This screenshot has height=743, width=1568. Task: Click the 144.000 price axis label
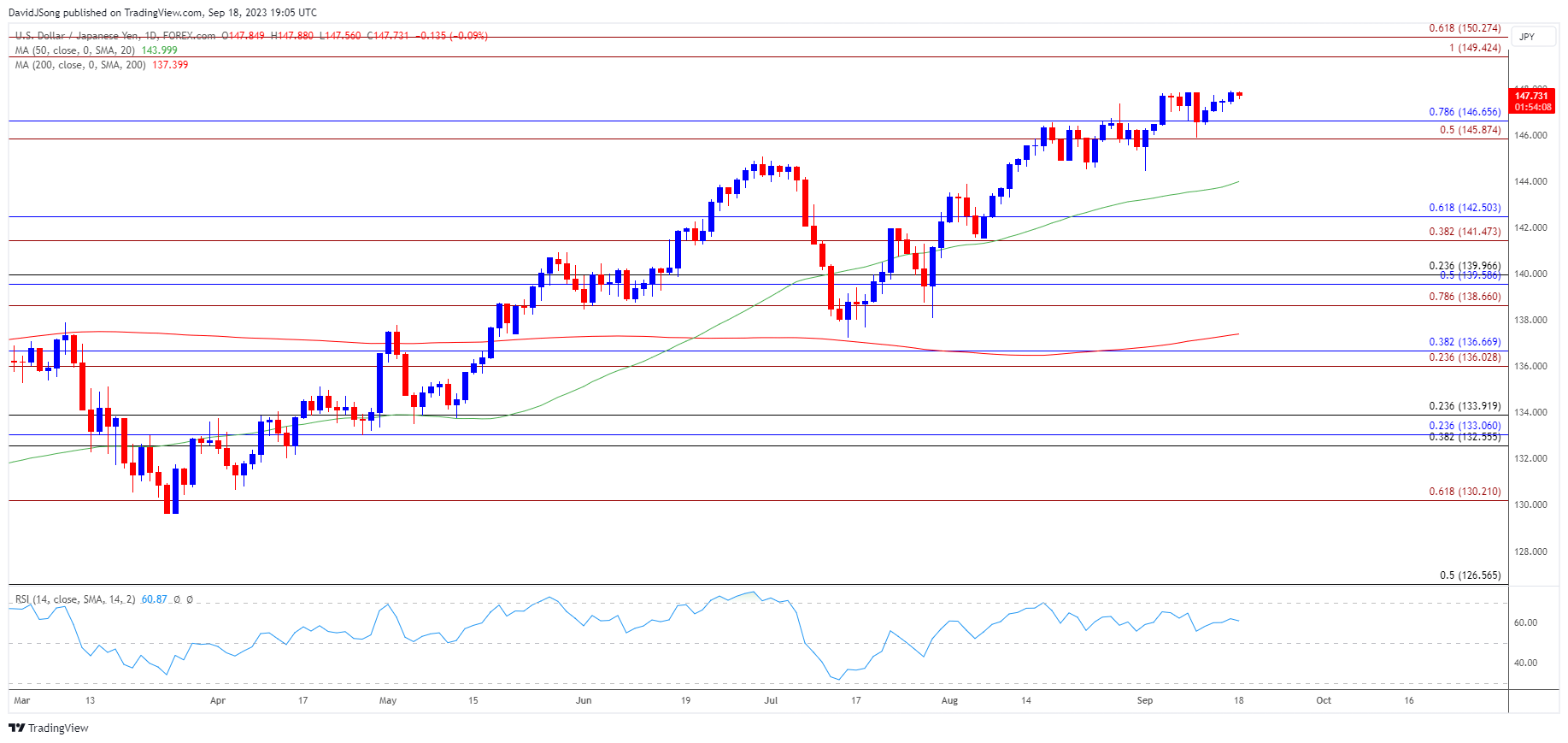tap(1530, 181)
